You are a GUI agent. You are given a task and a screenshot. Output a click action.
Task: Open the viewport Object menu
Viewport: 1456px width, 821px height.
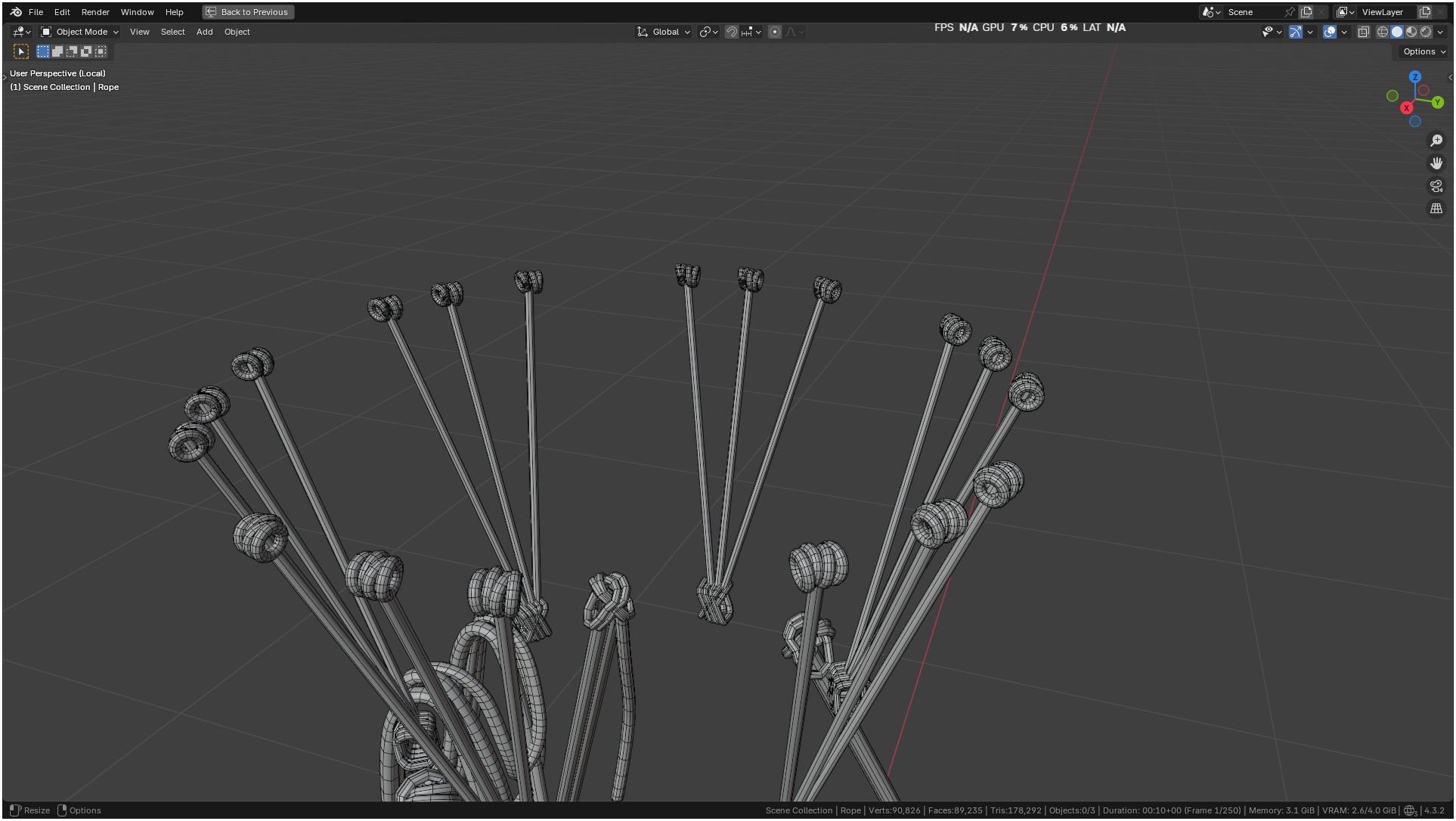pos(237,32)
